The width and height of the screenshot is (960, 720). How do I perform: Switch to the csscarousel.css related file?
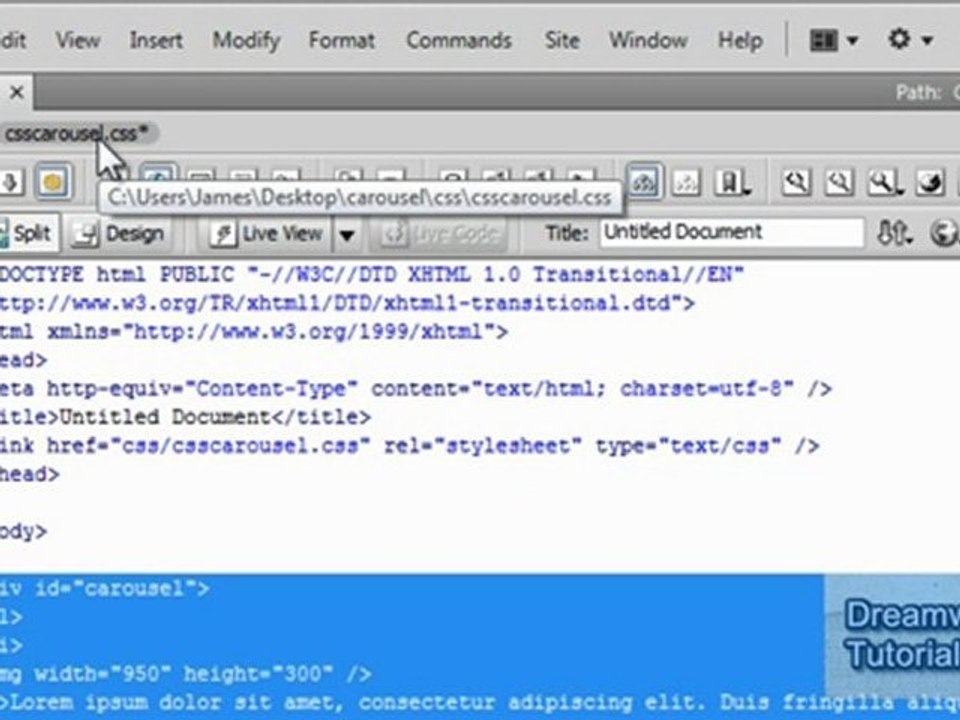point(77,133)
